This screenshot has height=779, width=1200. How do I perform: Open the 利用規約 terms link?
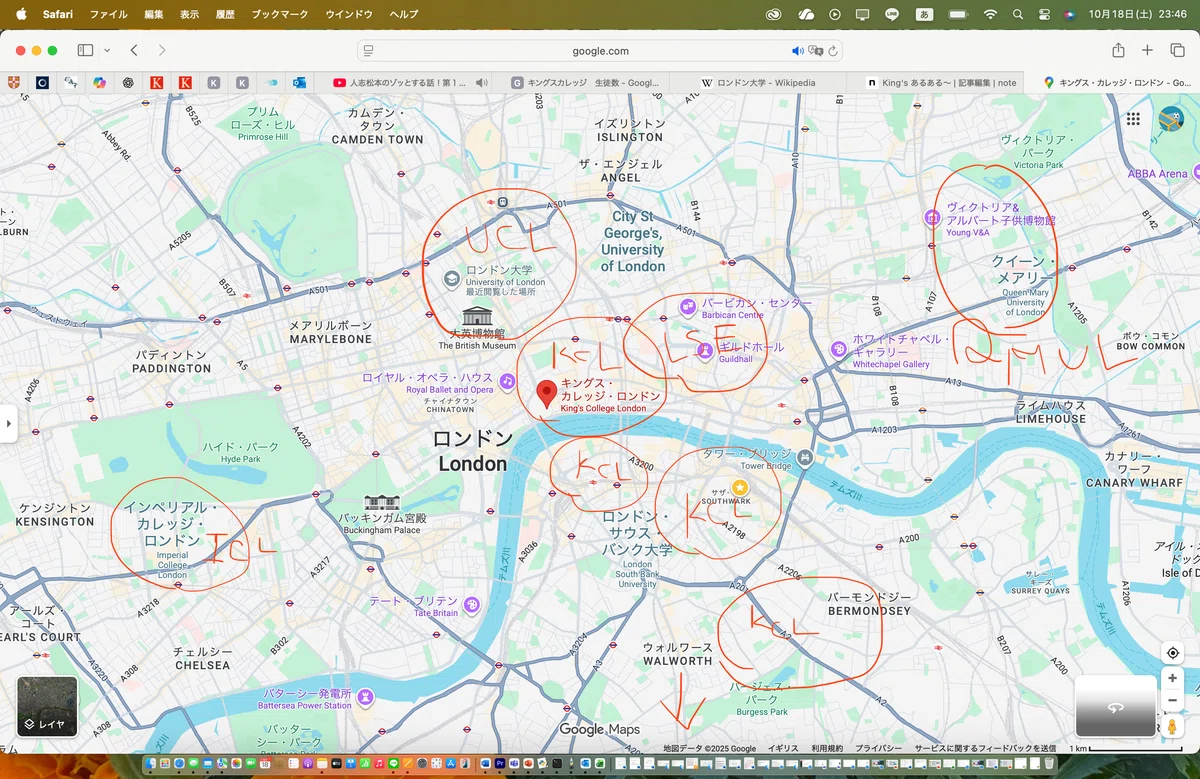827,748
